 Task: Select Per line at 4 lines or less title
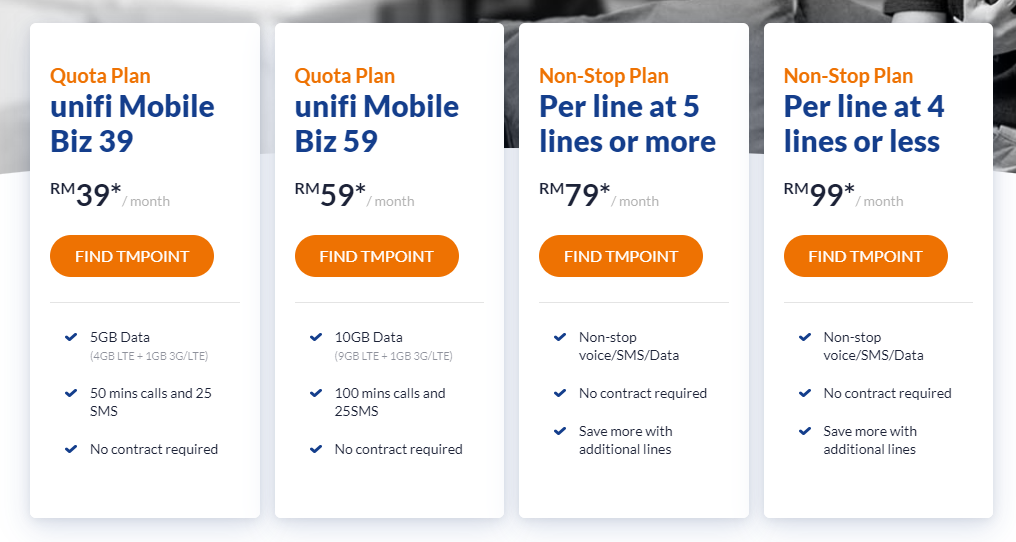pyautogui.click(x=864, y=123)
